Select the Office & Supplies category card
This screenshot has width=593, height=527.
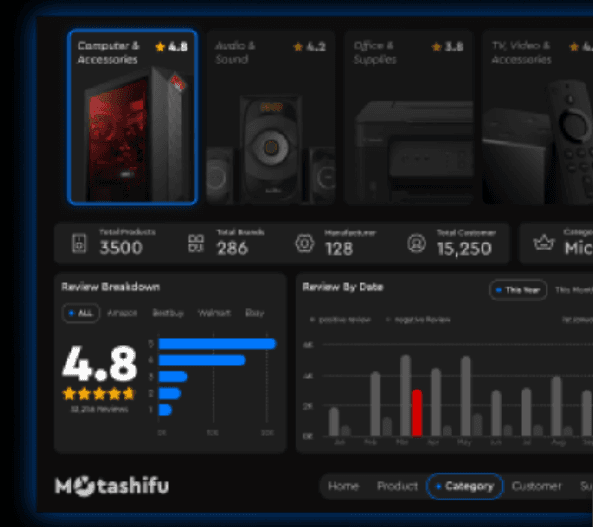[x=409, y=118]
